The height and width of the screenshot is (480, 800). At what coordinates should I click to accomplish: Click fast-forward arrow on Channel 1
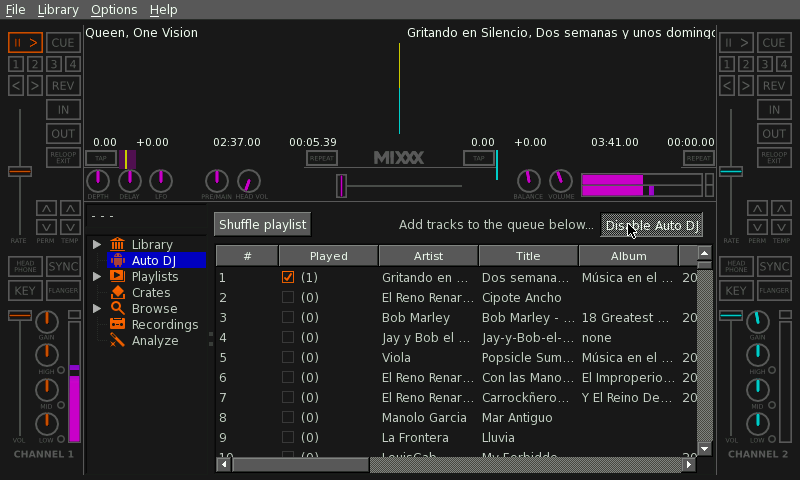[x=35, y=86]
